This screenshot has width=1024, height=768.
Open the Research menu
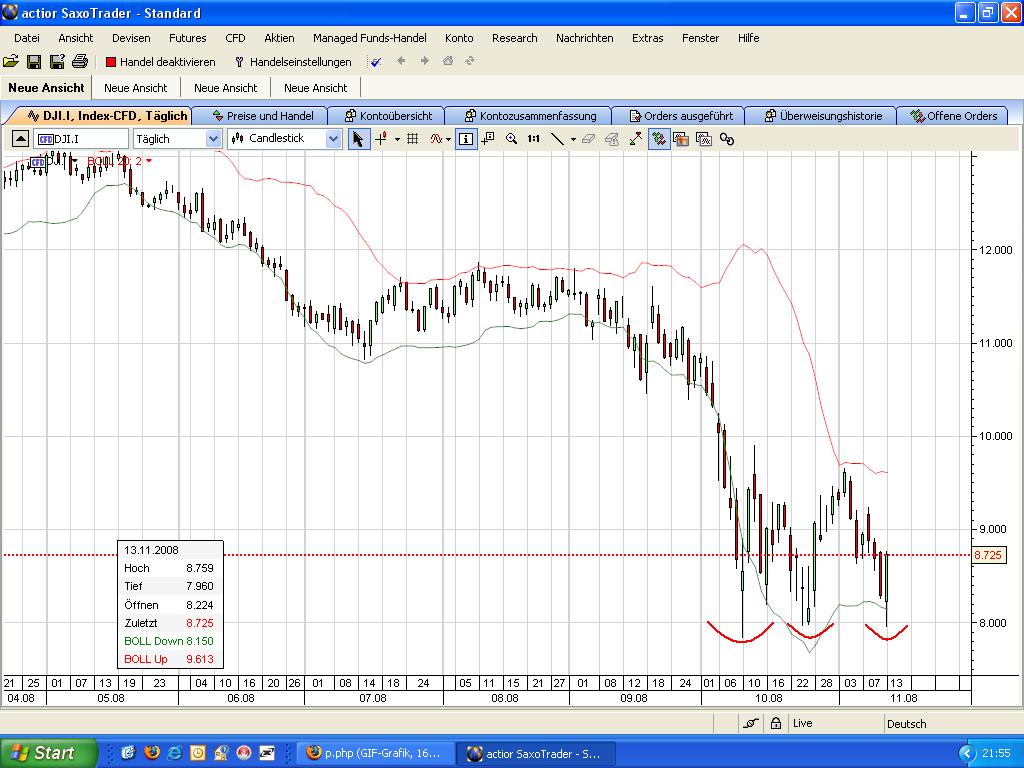pos(514,38)
